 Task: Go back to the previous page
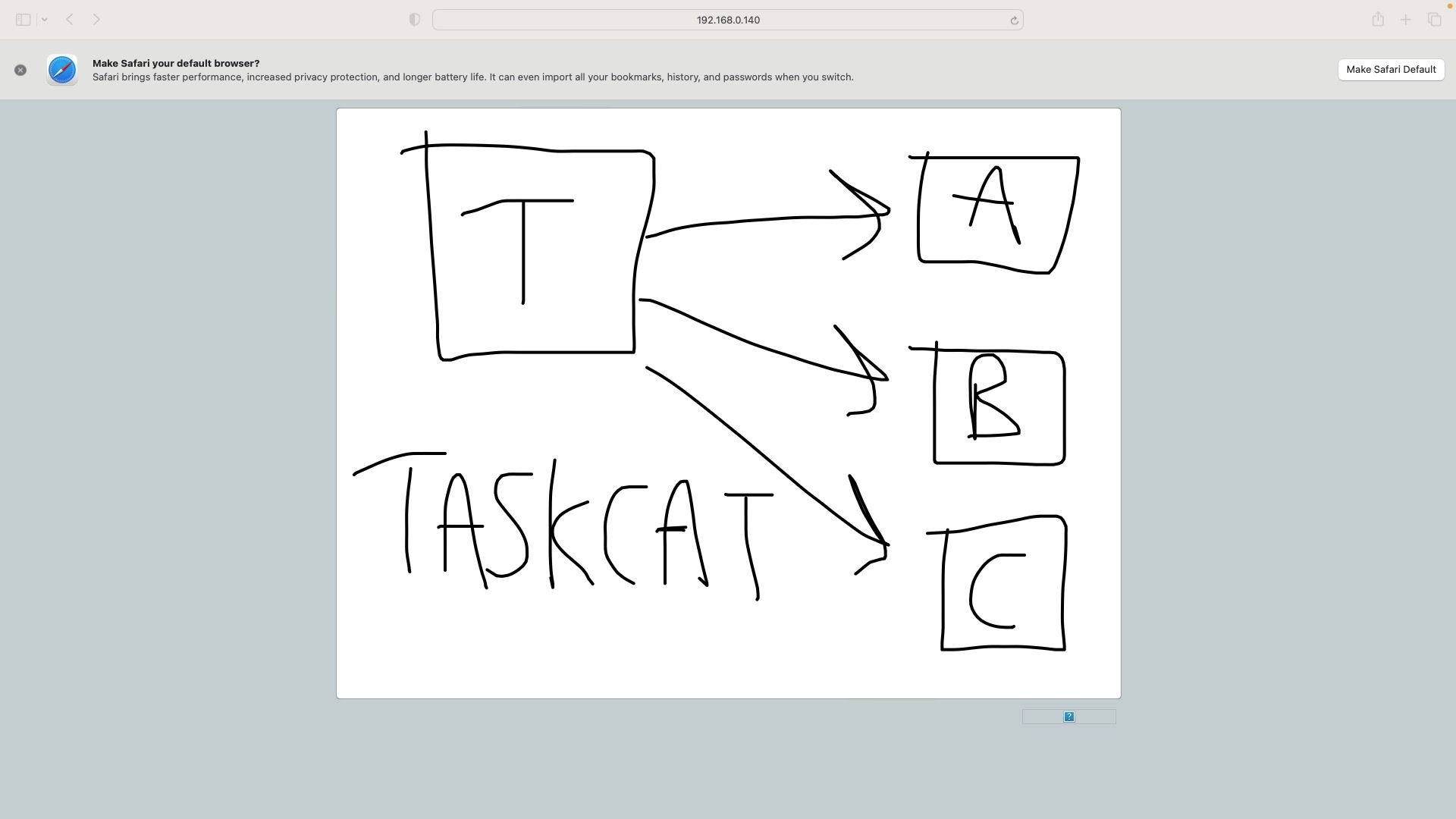coord(70,20)
